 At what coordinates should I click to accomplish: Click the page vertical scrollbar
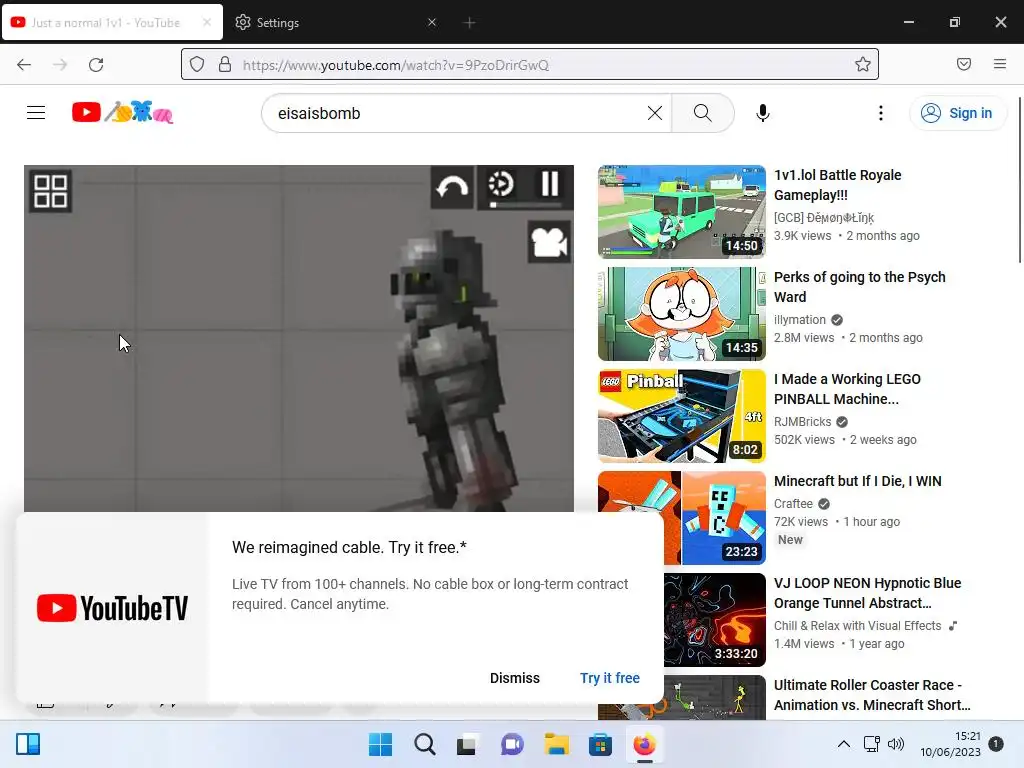(x=1019, y=181)
